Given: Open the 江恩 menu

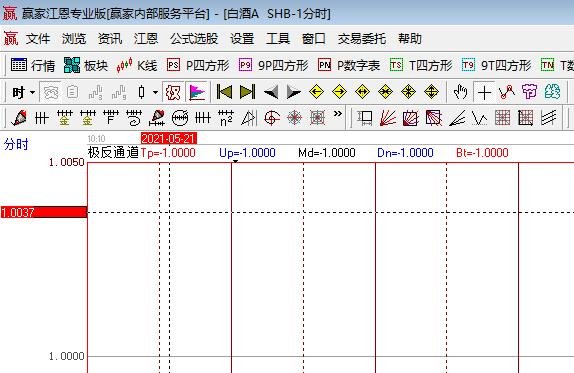Looking at the screenshot, I should (146, 38).
